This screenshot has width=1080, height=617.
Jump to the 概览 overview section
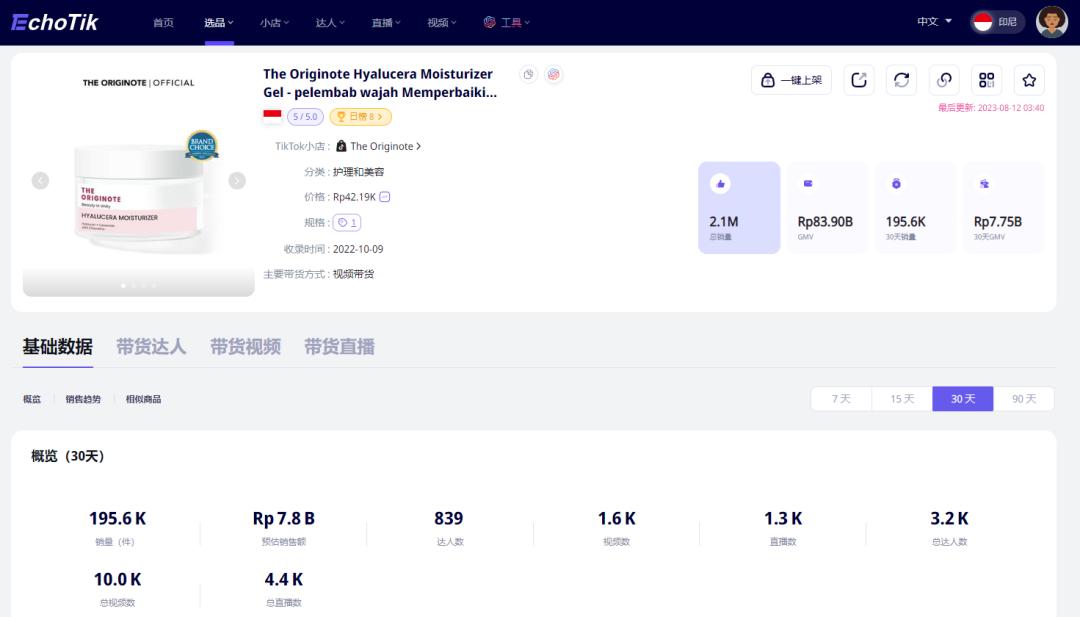tap(32, 399)
